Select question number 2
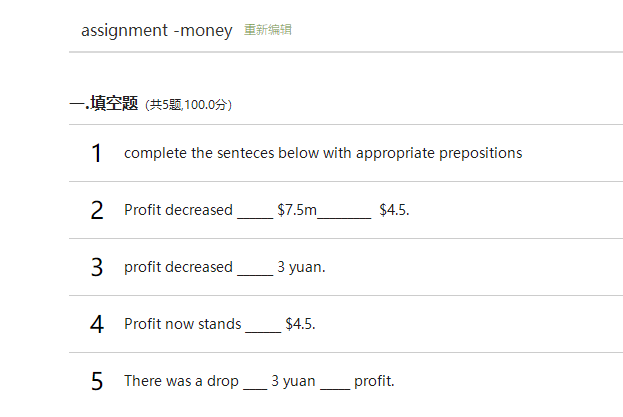623x417 pixels. tap(96, 210)
